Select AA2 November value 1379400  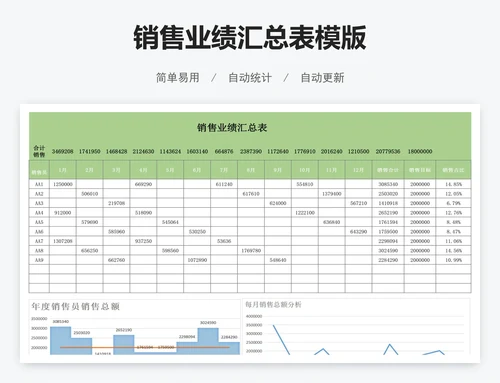(332, 194)
